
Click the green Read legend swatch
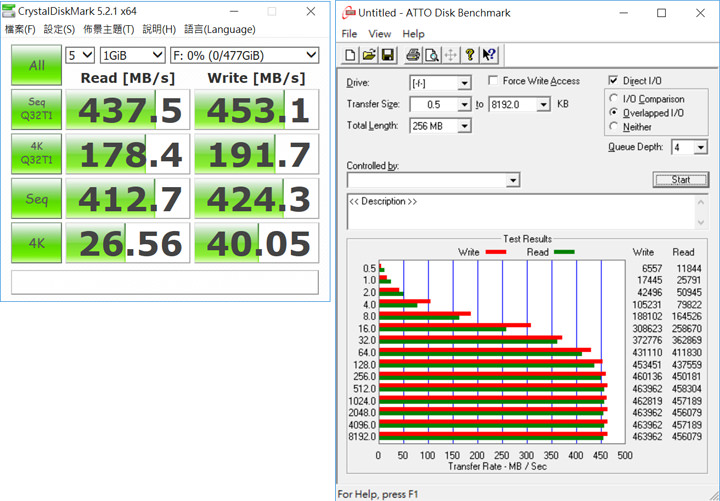point(564,252)
